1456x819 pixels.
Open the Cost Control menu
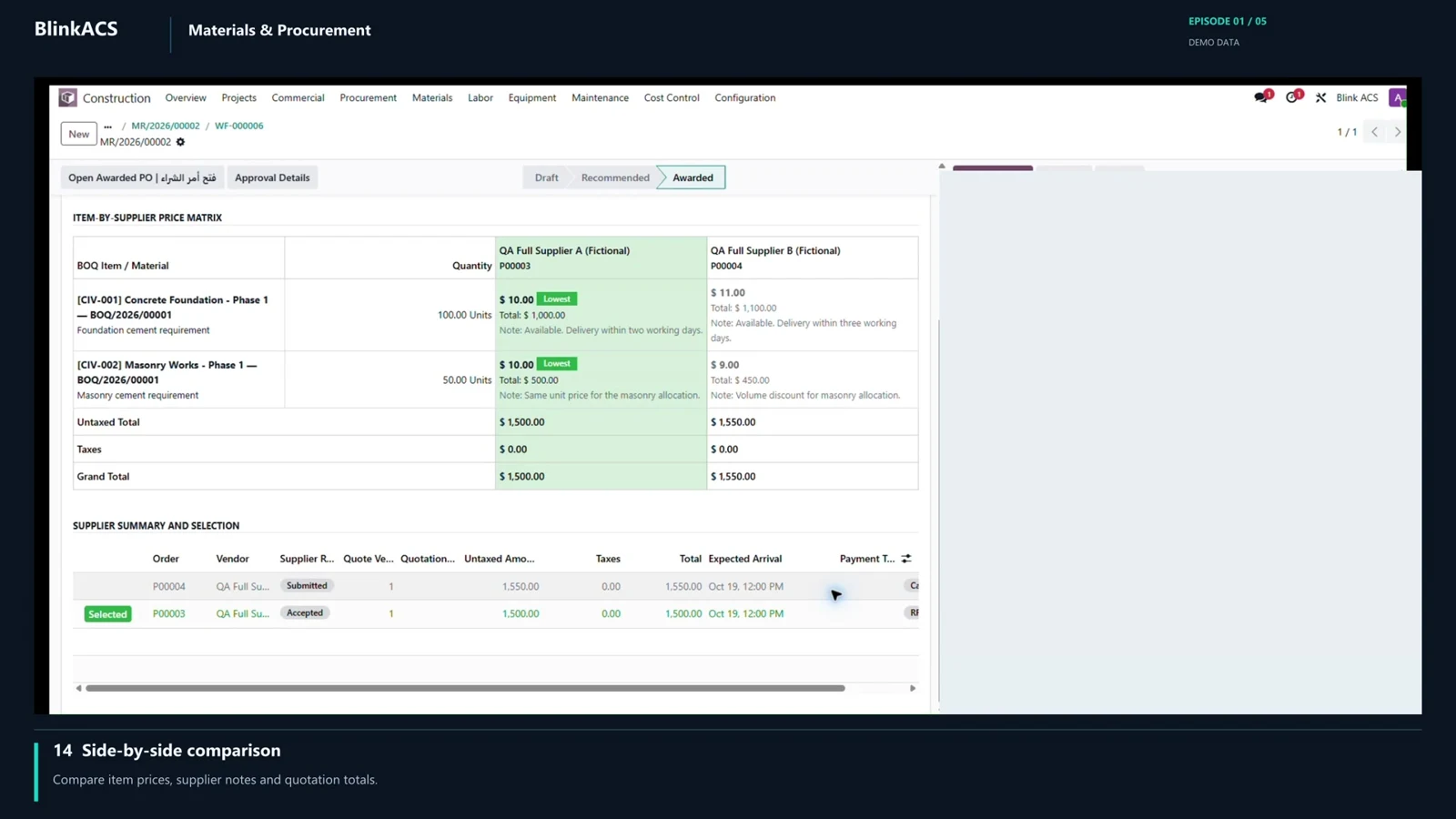(x=672, y=97)
